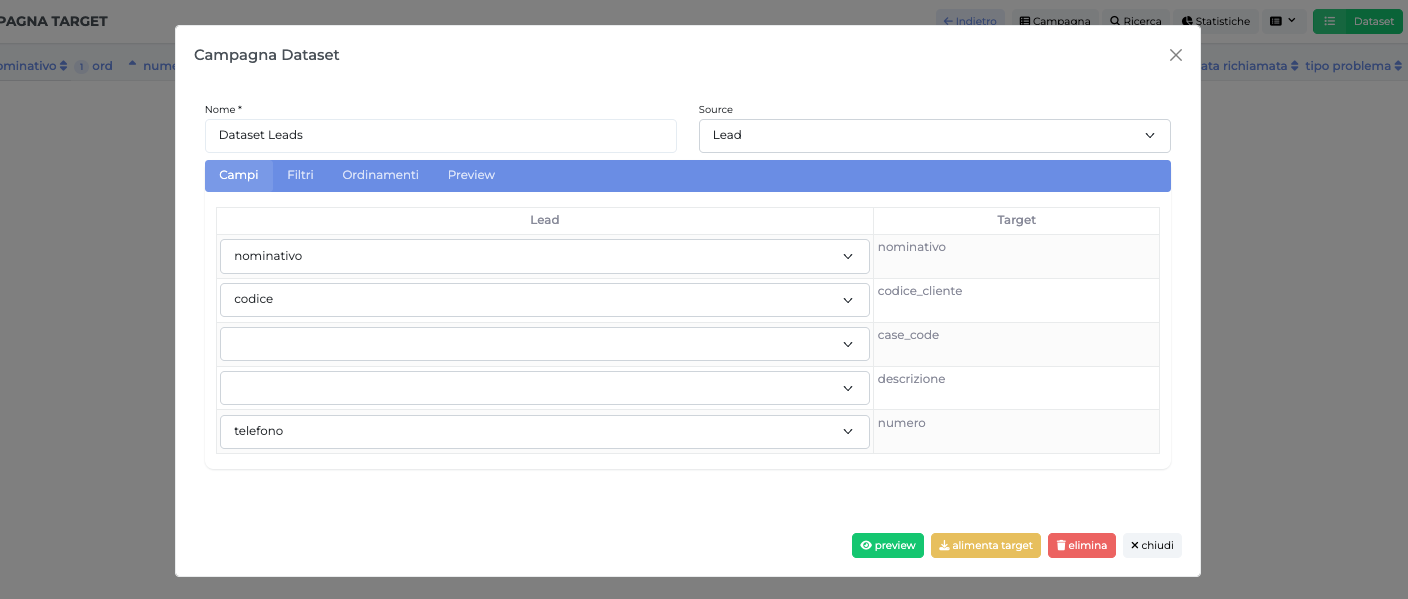Open the codice field mapping dropdown

[x=545, y=300]
